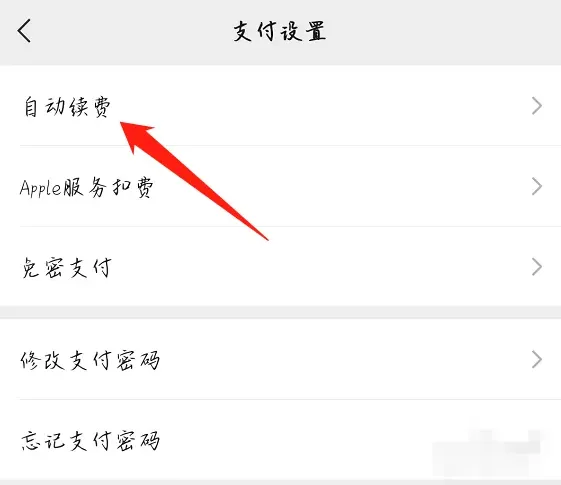Tap the 续费 characters in 自动续费
The height and width of the screenshot is (485, 561).
point(90,107)
